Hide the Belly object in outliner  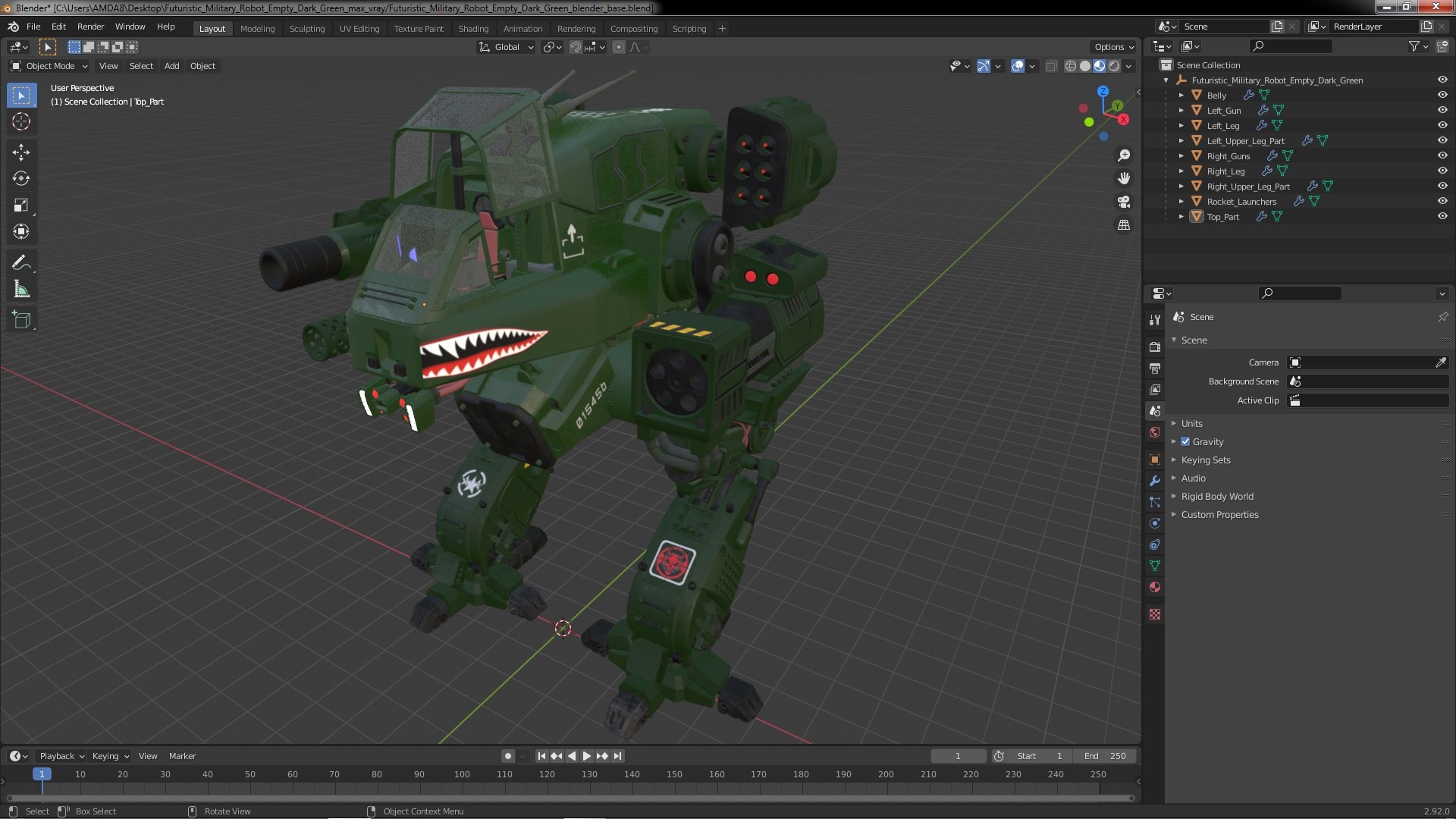click(x=1442, y=95)
